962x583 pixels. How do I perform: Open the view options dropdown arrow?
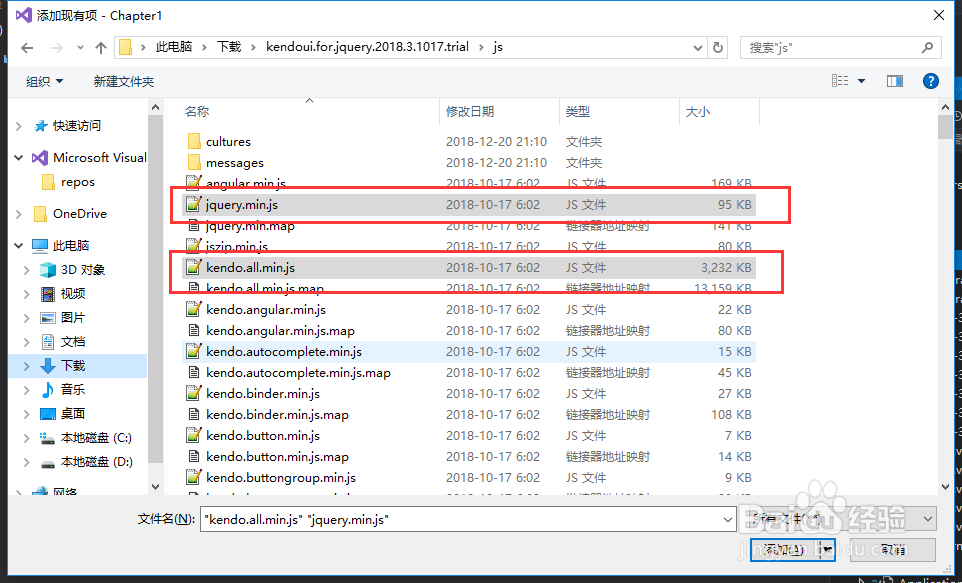click(x=861, y=81)
